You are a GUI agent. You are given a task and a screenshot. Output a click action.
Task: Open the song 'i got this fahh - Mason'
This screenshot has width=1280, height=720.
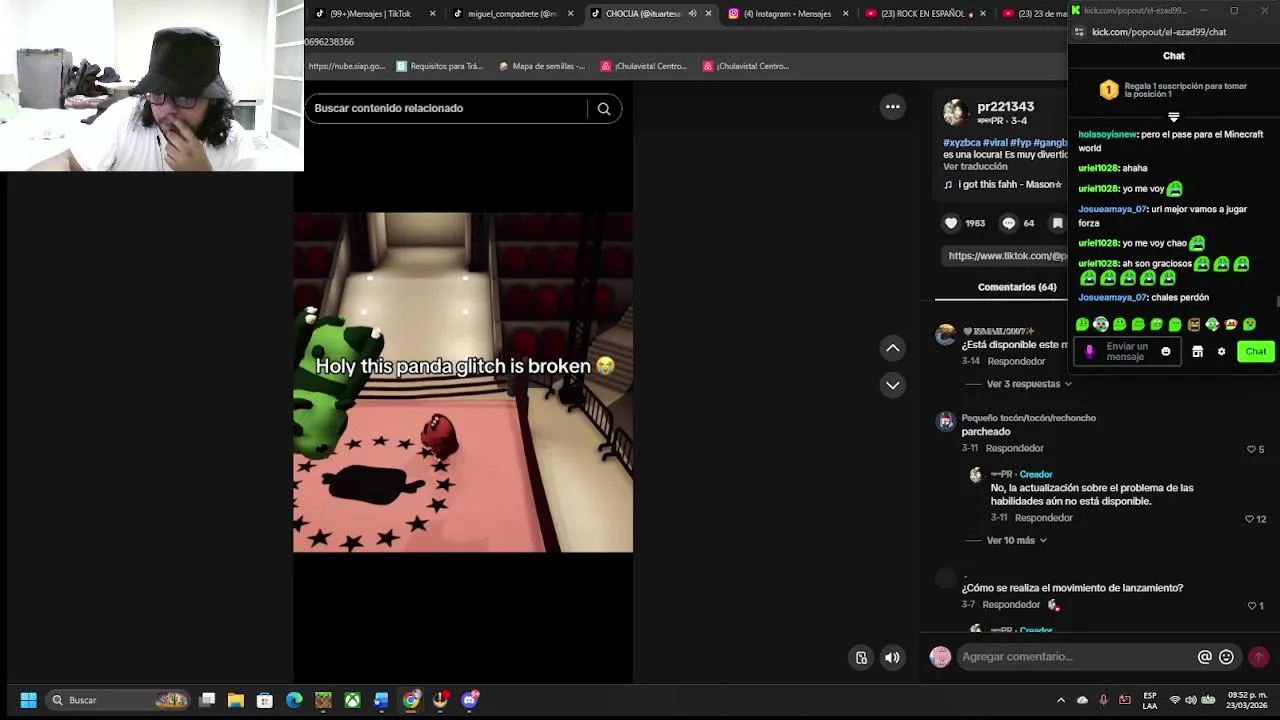(x=1009, y=184)
